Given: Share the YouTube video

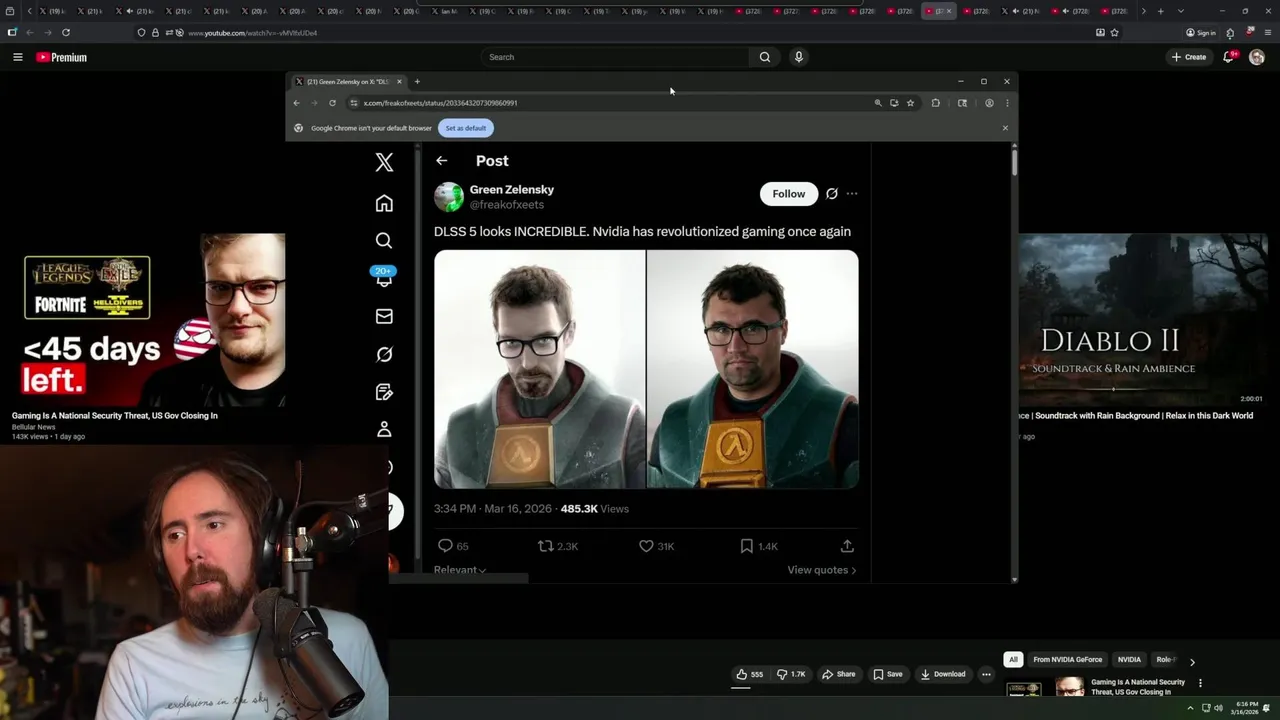Looking at the screenshot, I should tap(839, 674).
